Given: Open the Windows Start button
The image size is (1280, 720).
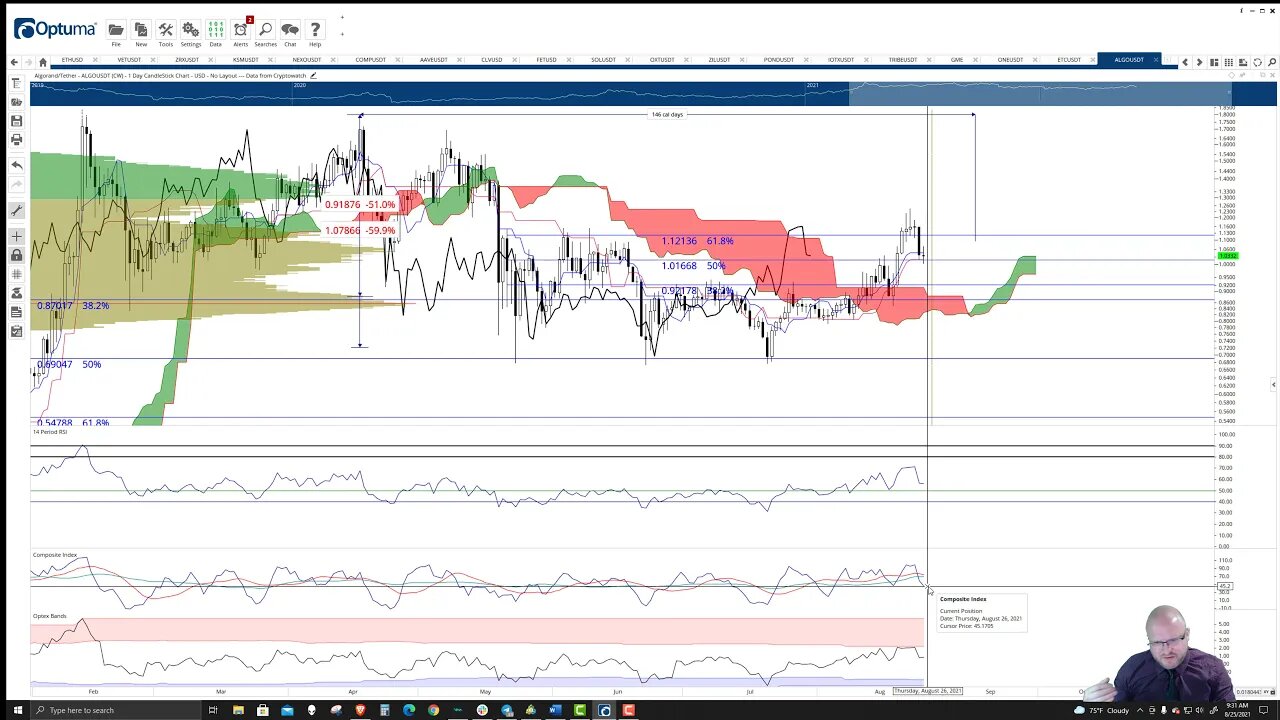Looking at the screenshot, I should coord(17,710).
